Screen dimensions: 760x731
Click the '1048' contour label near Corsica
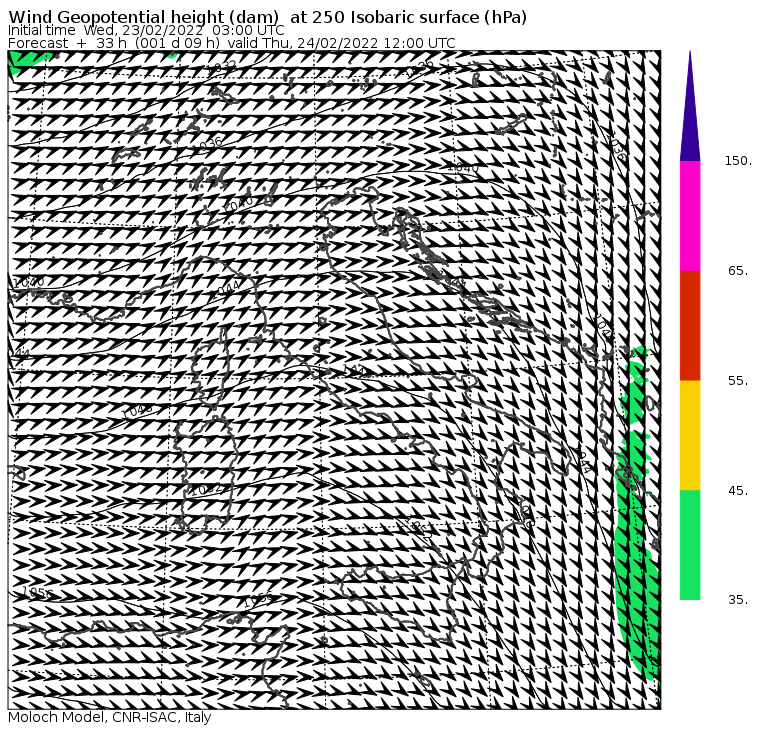pos(137,411)
